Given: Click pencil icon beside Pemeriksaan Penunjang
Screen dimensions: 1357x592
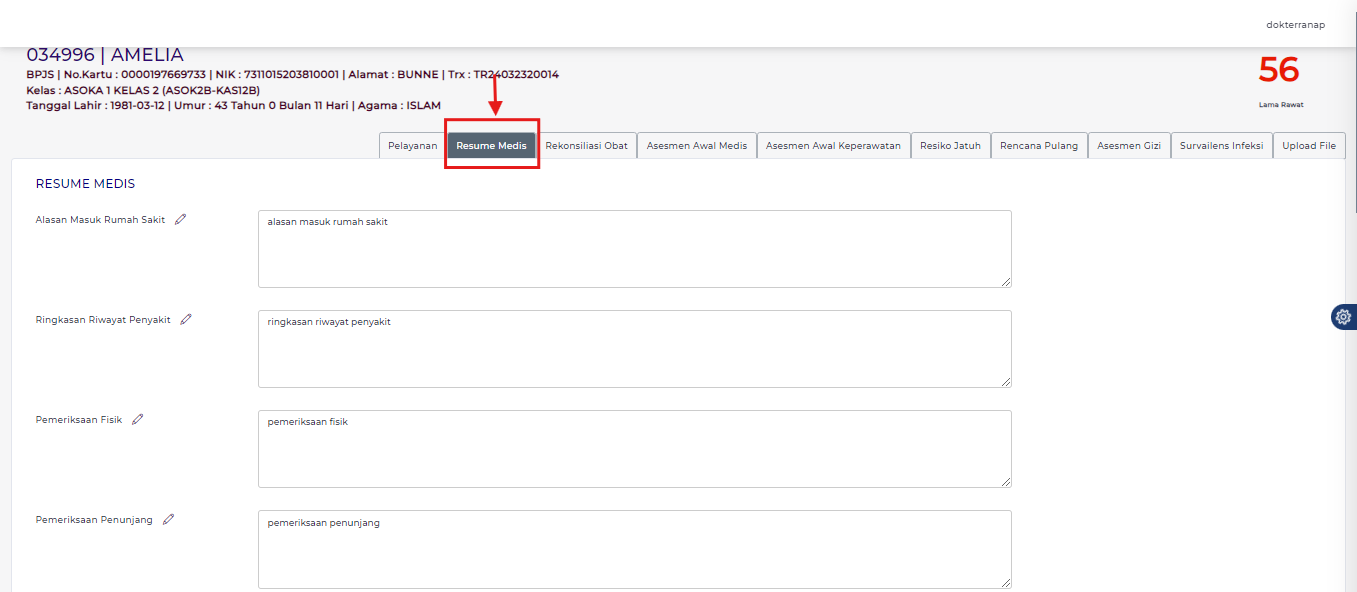Looking at the screenshot, I should [168, 520].
